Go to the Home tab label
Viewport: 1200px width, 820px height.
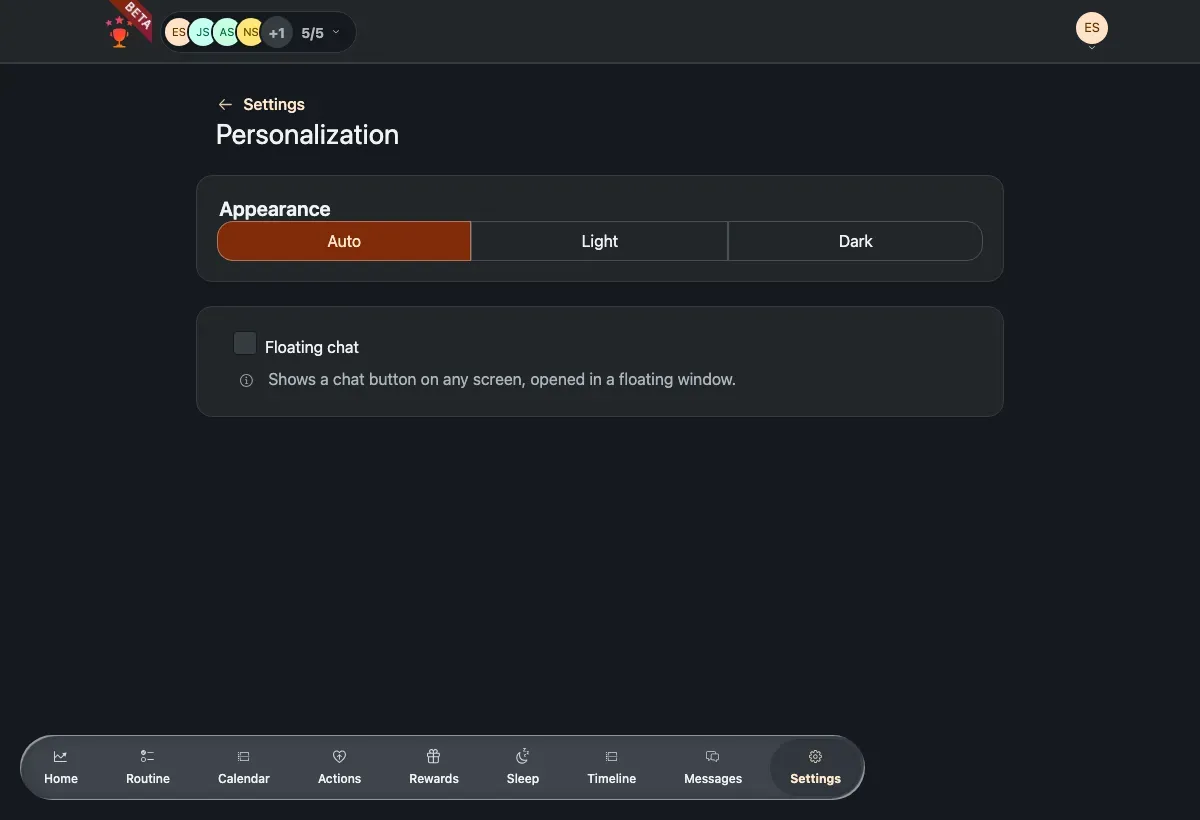pos(61,778)
